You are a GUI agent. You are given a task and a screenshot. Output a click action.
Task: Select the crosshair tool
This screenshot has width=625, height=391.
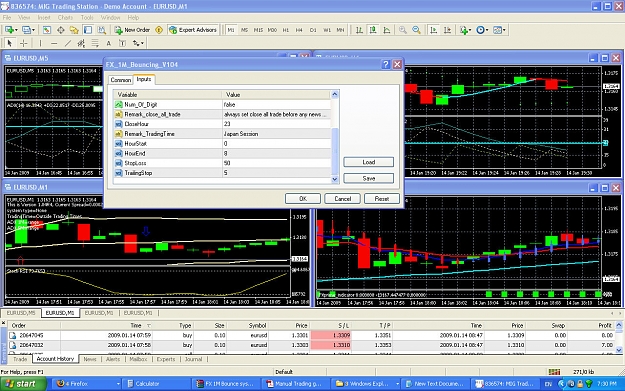[24, 43]
